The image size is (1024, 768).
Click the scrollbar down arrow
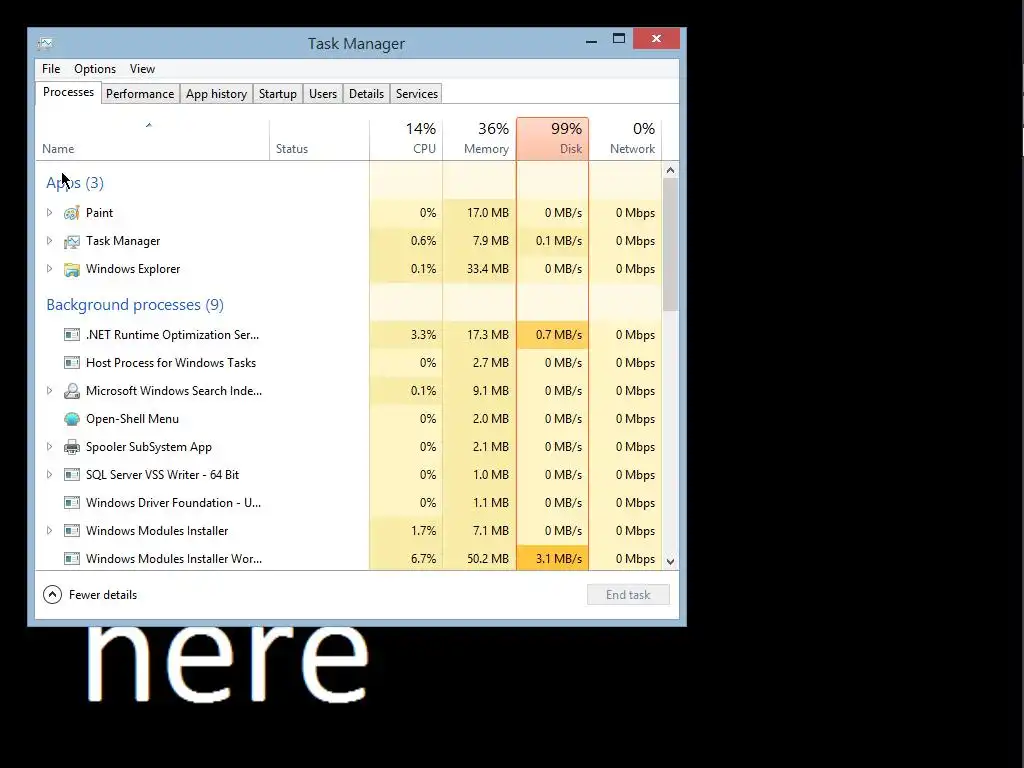pyautogui.click(x=670, y=562)
